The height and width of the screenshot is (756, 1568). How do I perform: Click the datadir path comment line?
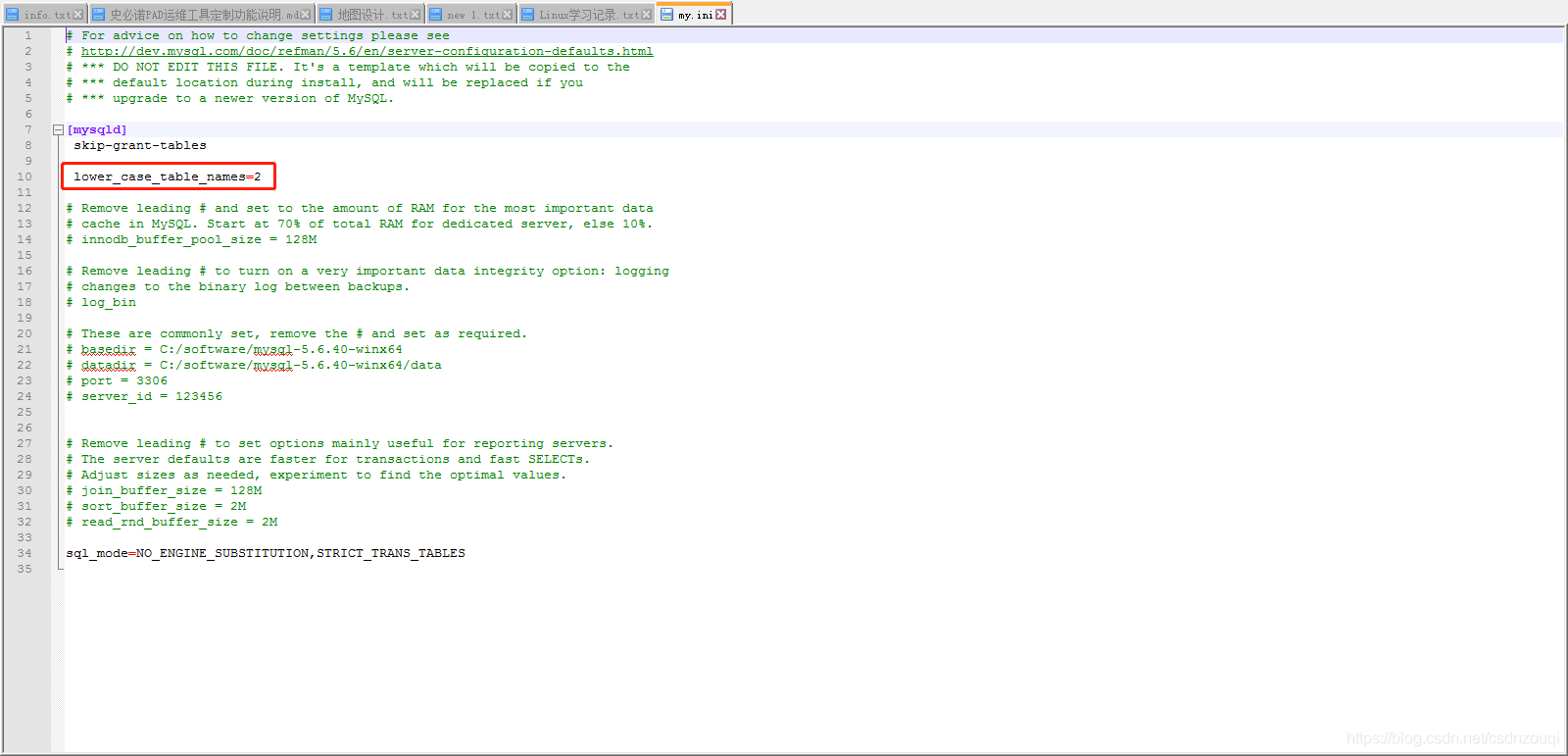coord(254,365)
